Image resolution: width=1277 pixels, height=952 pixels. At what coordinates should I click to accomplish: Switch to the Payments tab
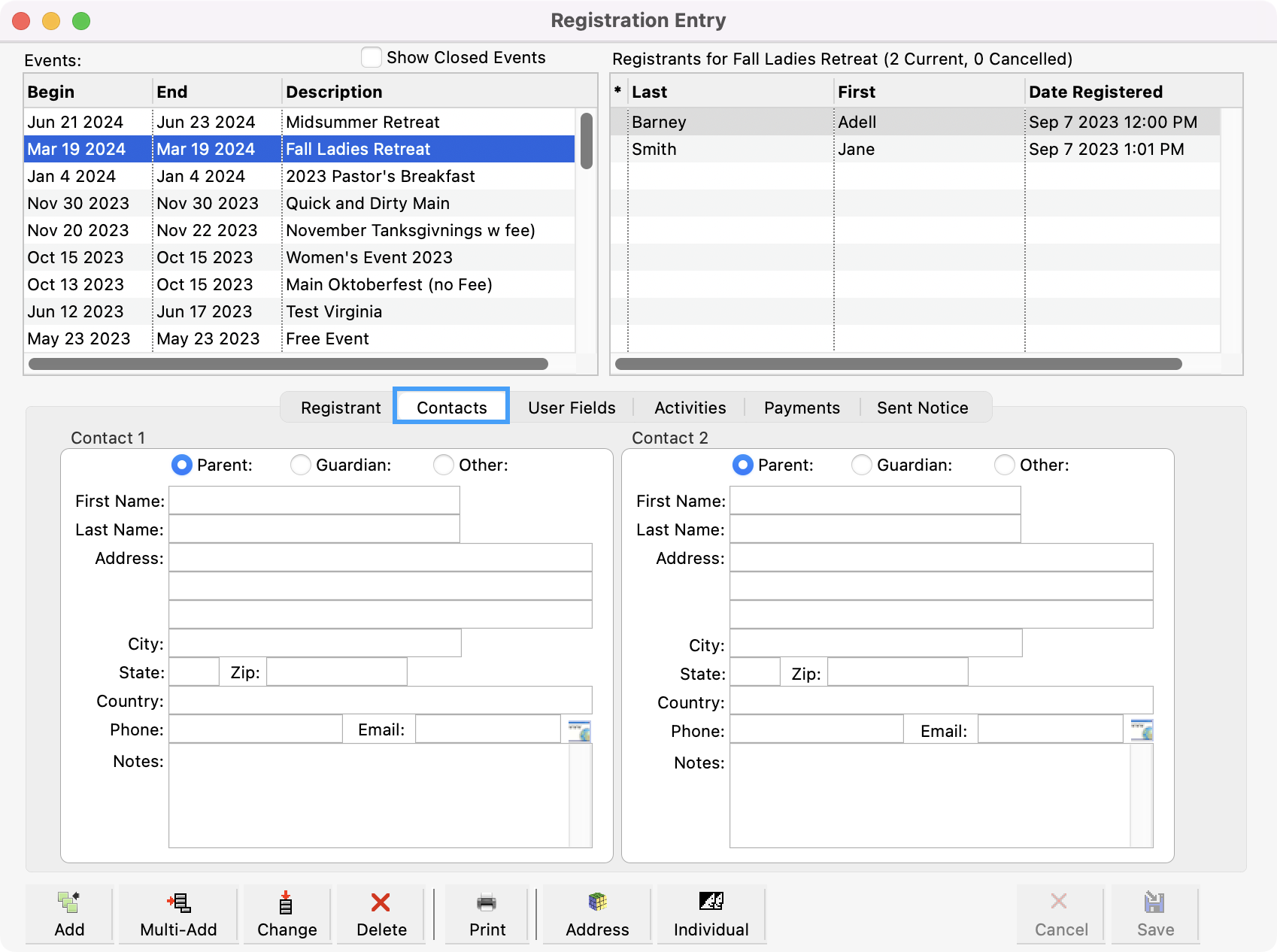(802, 408)
